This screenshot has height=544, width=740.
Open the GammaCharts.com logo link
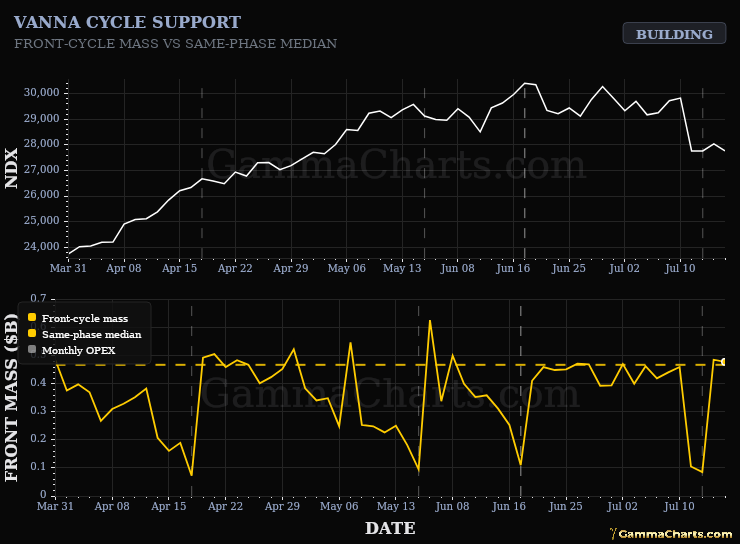[671, 534]
